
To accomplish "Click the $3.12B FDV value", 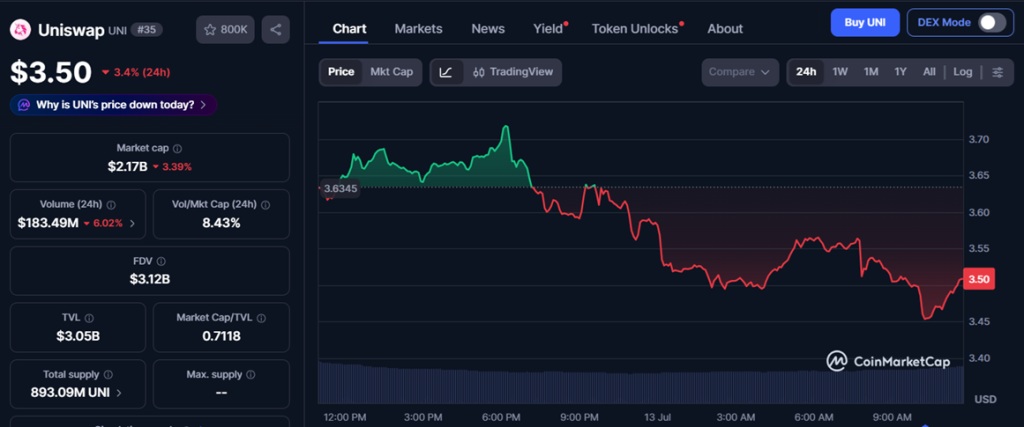I will (x=150, y=279).
